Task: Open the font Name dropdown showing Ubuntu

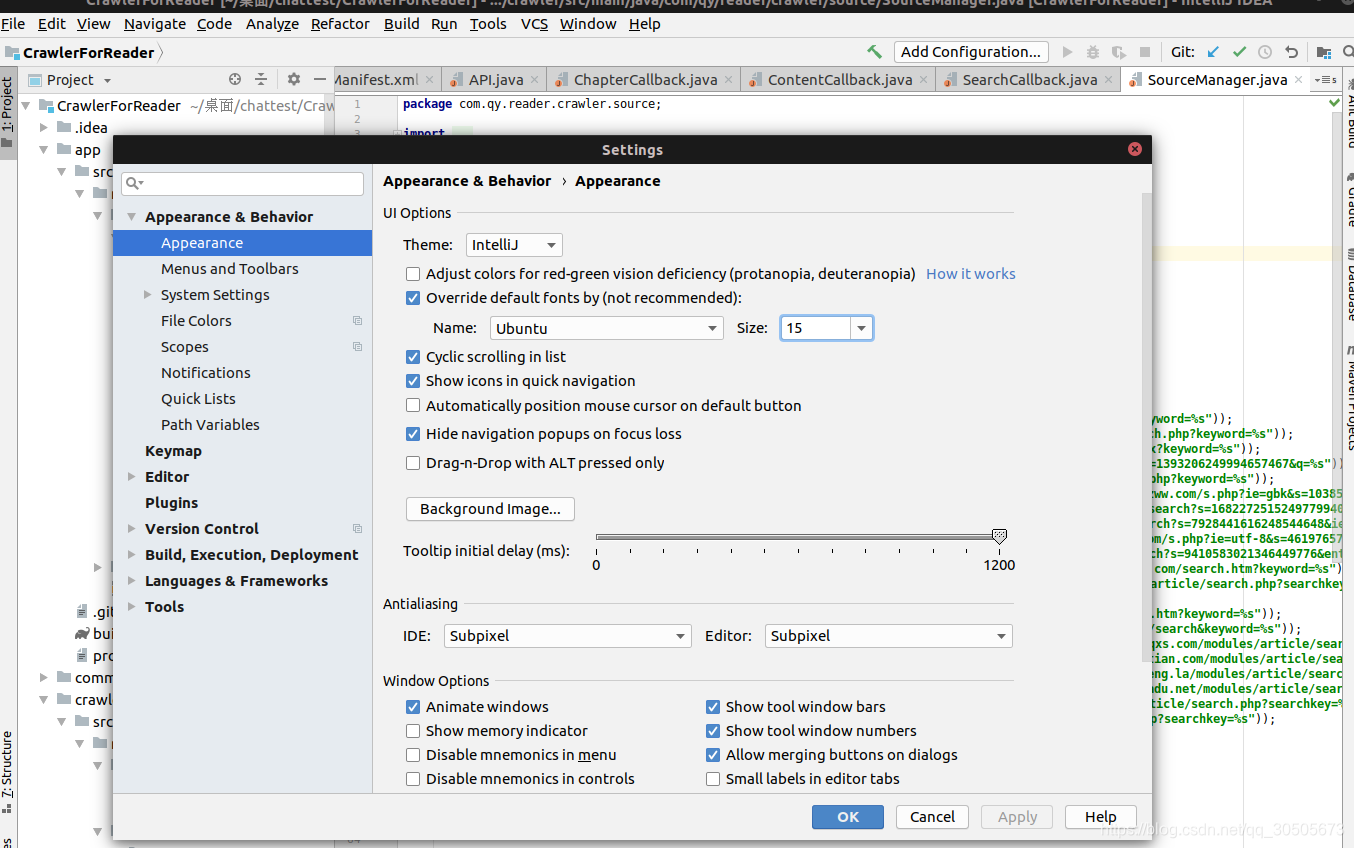Action: point(607,328)
